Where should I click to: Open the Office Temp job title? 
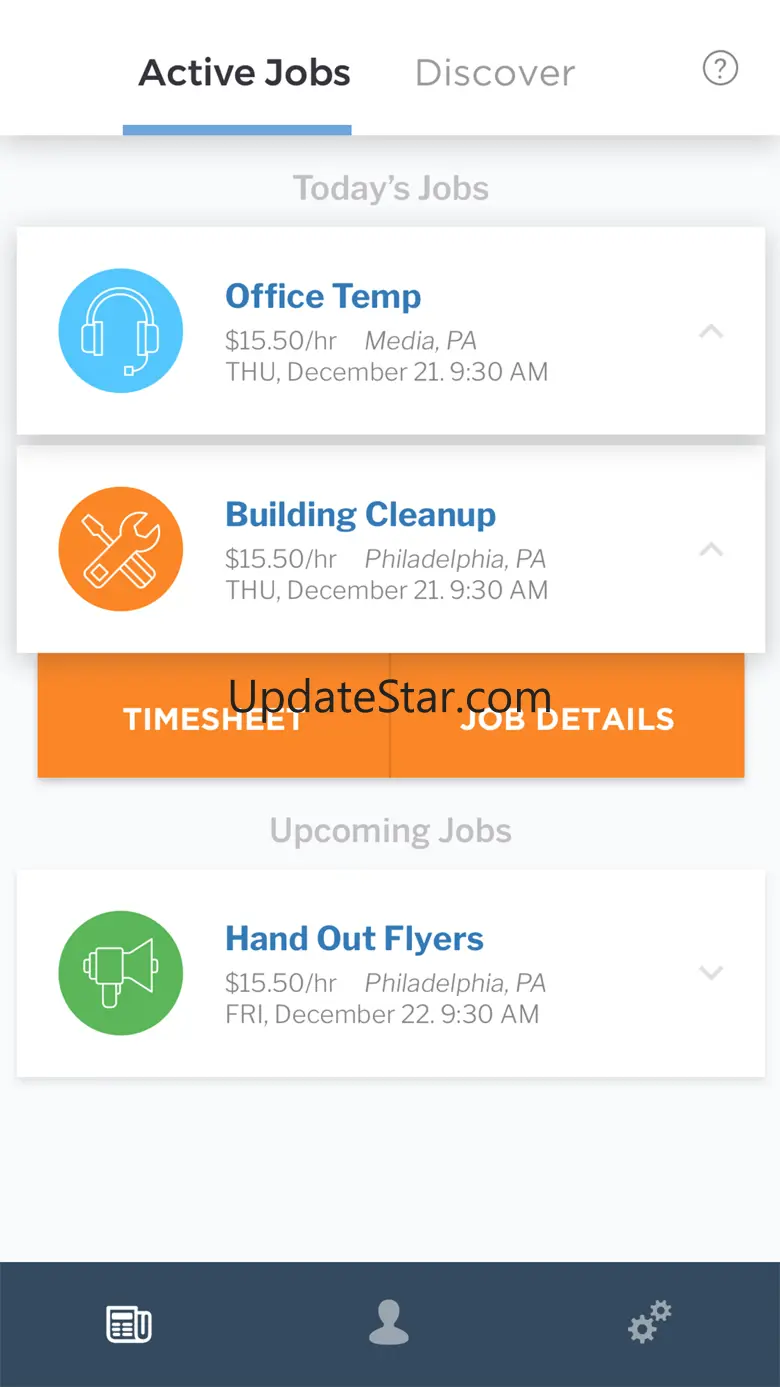(x=323, y=296)
